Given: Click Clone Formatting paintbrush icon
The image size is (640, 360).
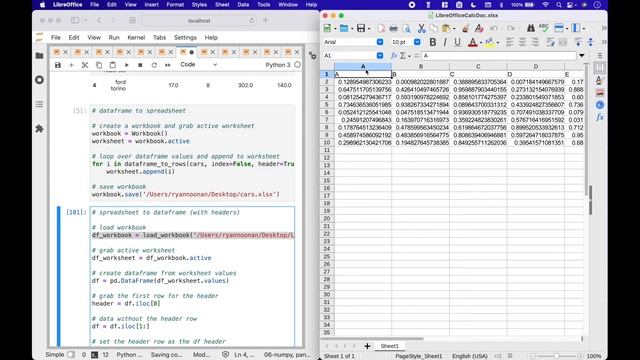Looking at the screenshot, I should pos(466,28).
